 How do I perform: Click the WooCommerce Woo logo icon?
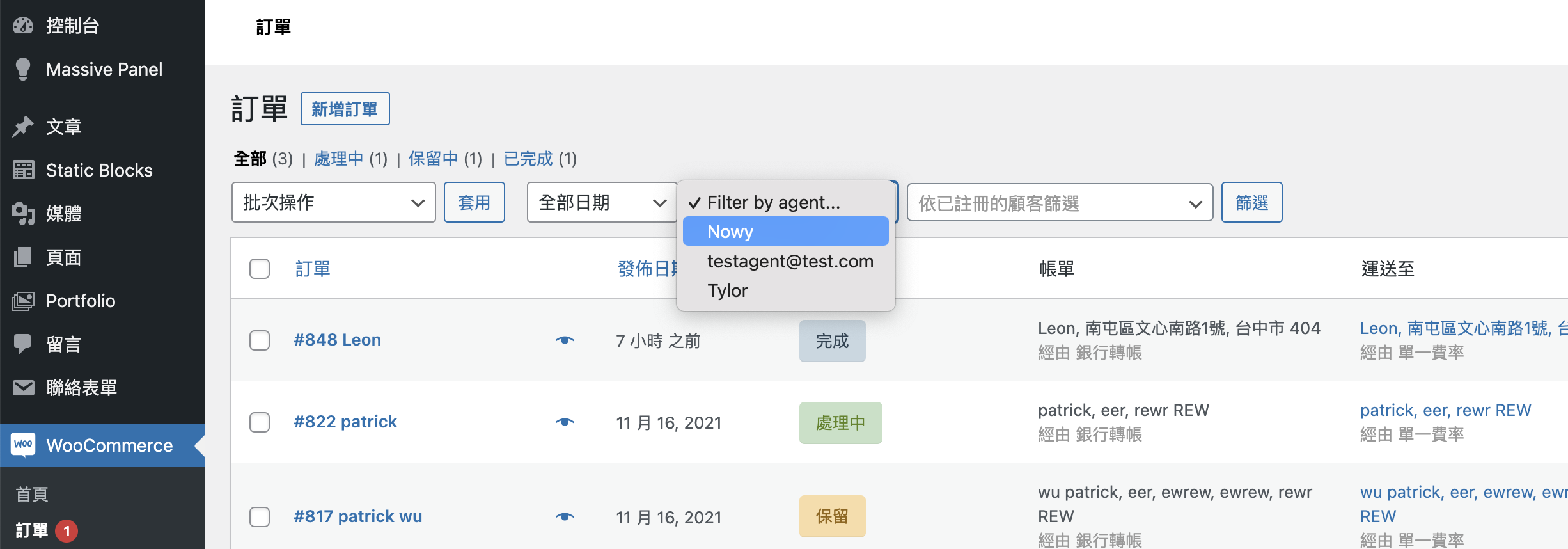point(23,445)
